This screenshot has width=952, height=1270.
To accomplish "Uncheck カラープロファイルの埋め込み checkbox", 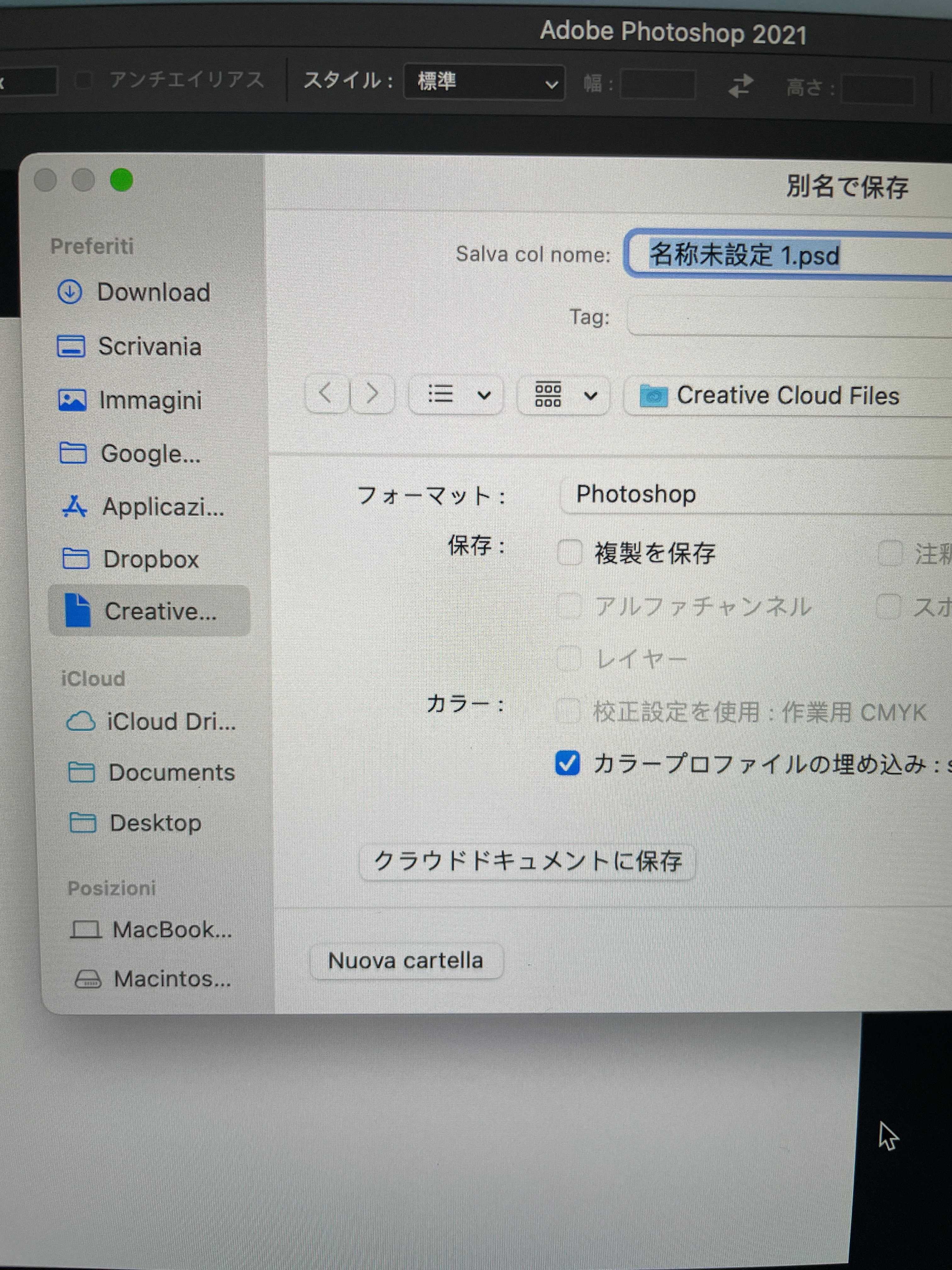I will [568, 764].
